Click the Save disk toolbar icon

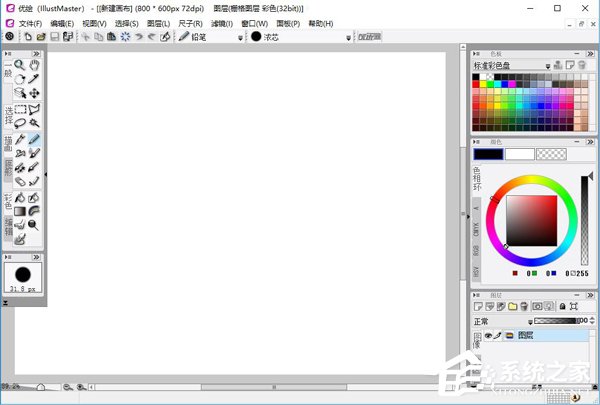55,37
